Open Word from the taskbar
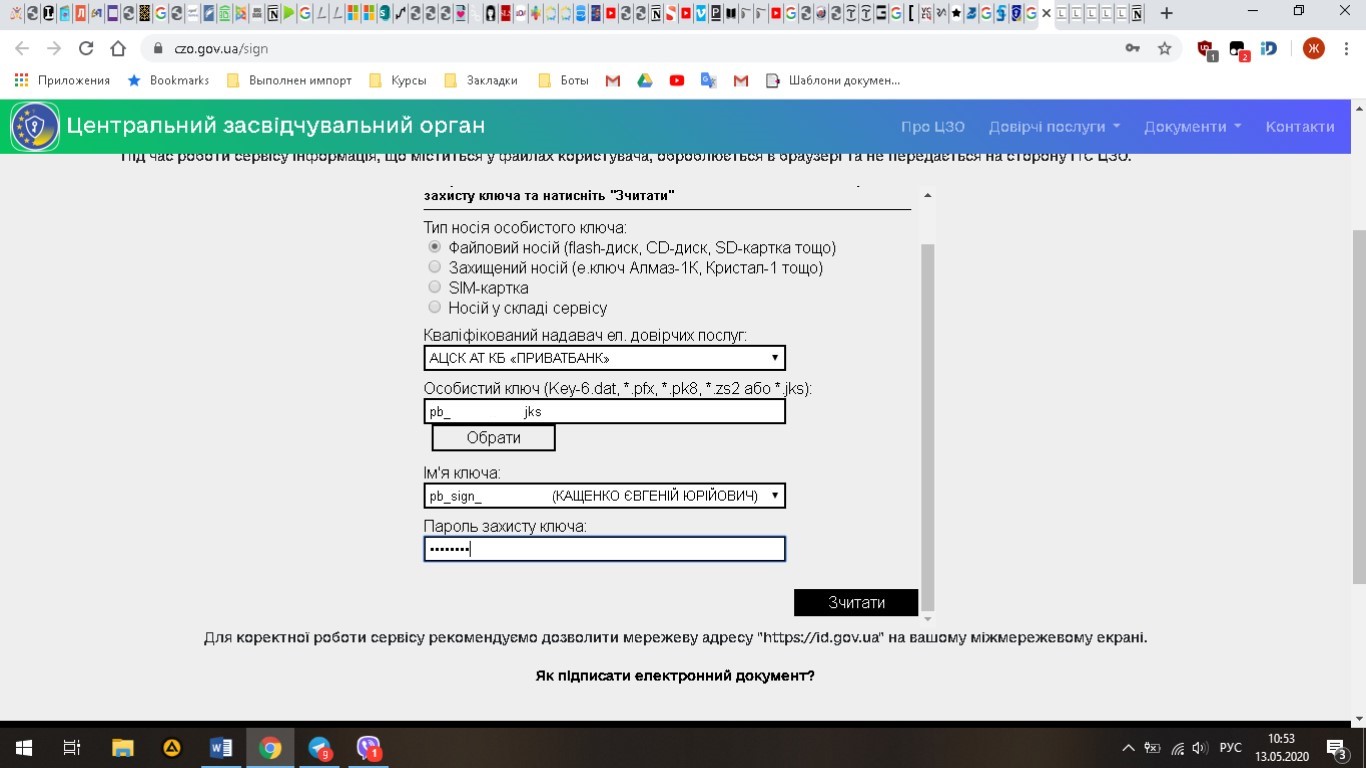1366x768 pixels. coord(221,747)
